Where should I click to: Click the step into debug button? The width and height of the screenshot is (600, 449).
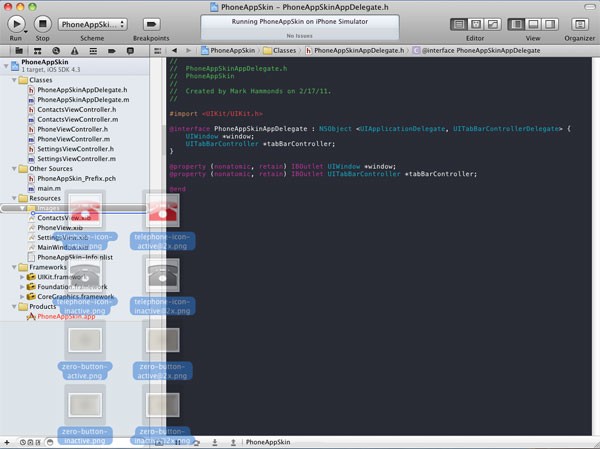click(215, 442)
